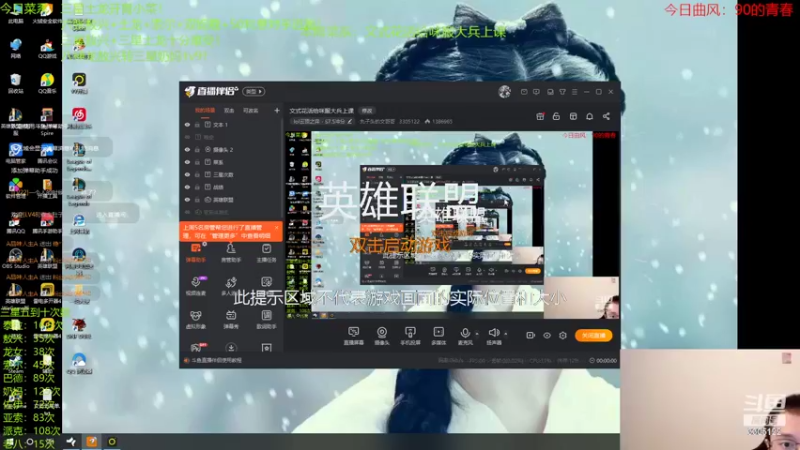Select the 三星次数 layer row
The image size is (800, 450).
231,174
